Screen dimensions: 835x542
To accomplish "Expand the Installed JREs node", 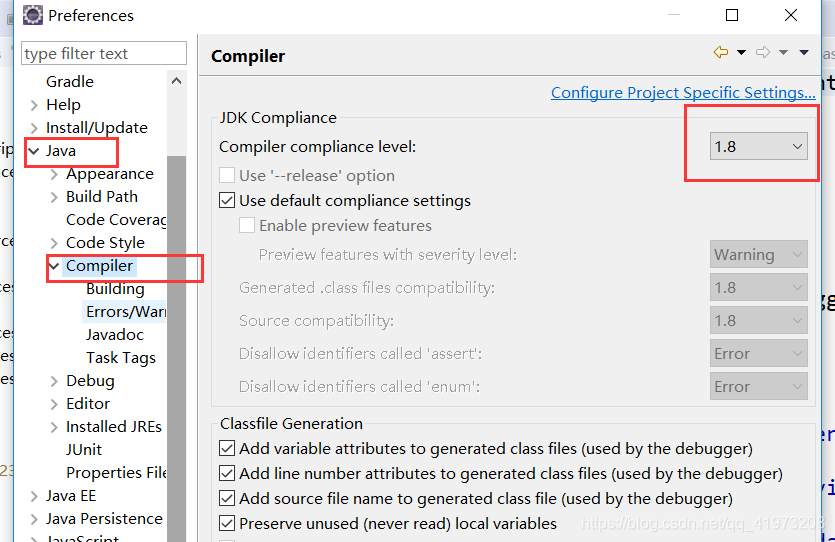I will point(54,427).
